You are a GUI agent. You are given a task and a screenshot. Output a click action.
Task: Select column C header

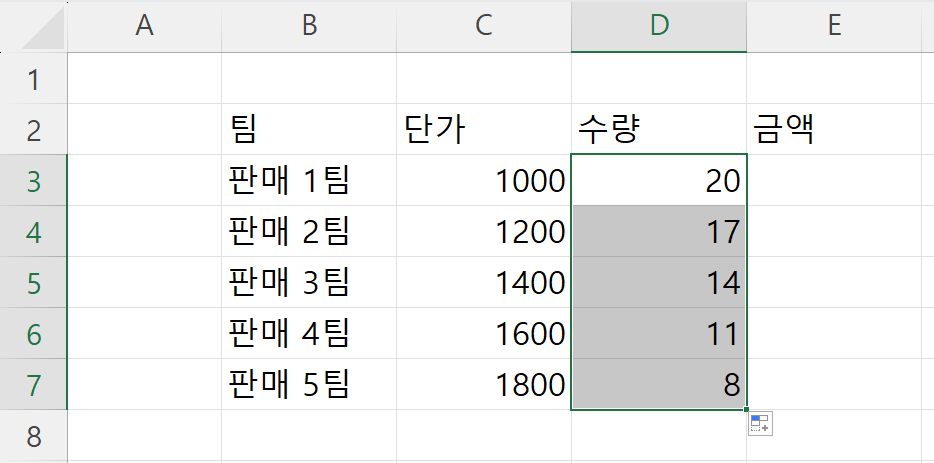(484, 26)
